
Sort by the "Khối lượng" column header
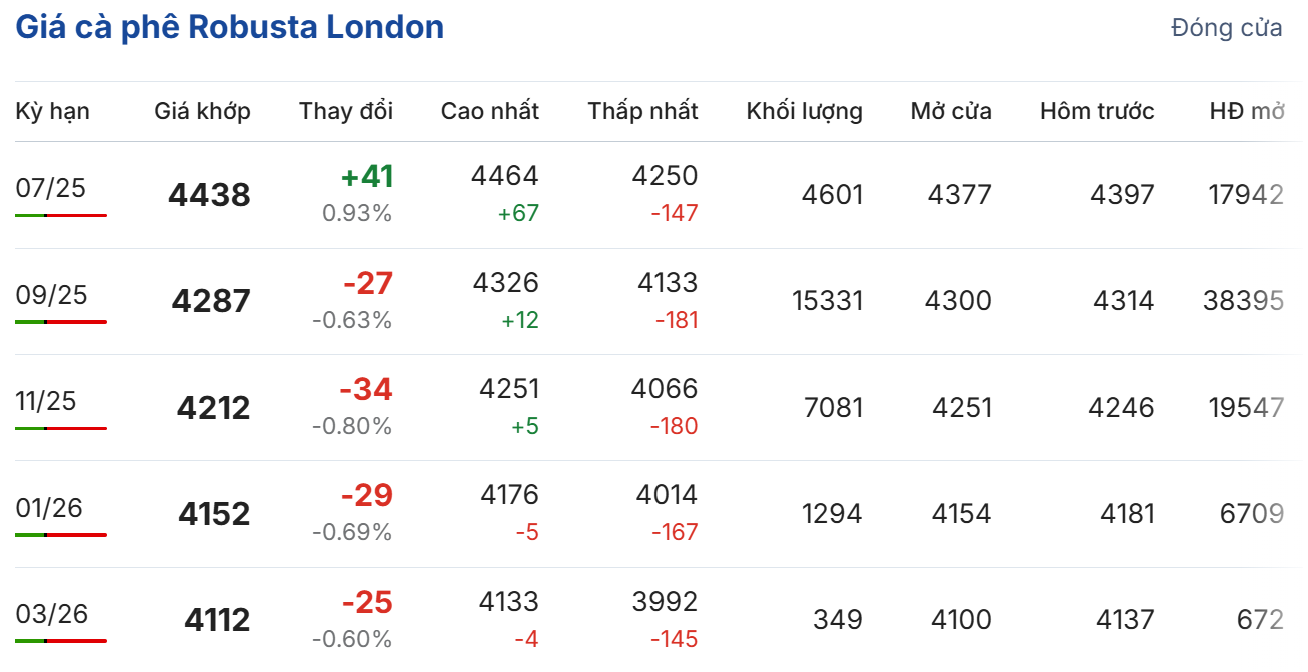(804, 111)
